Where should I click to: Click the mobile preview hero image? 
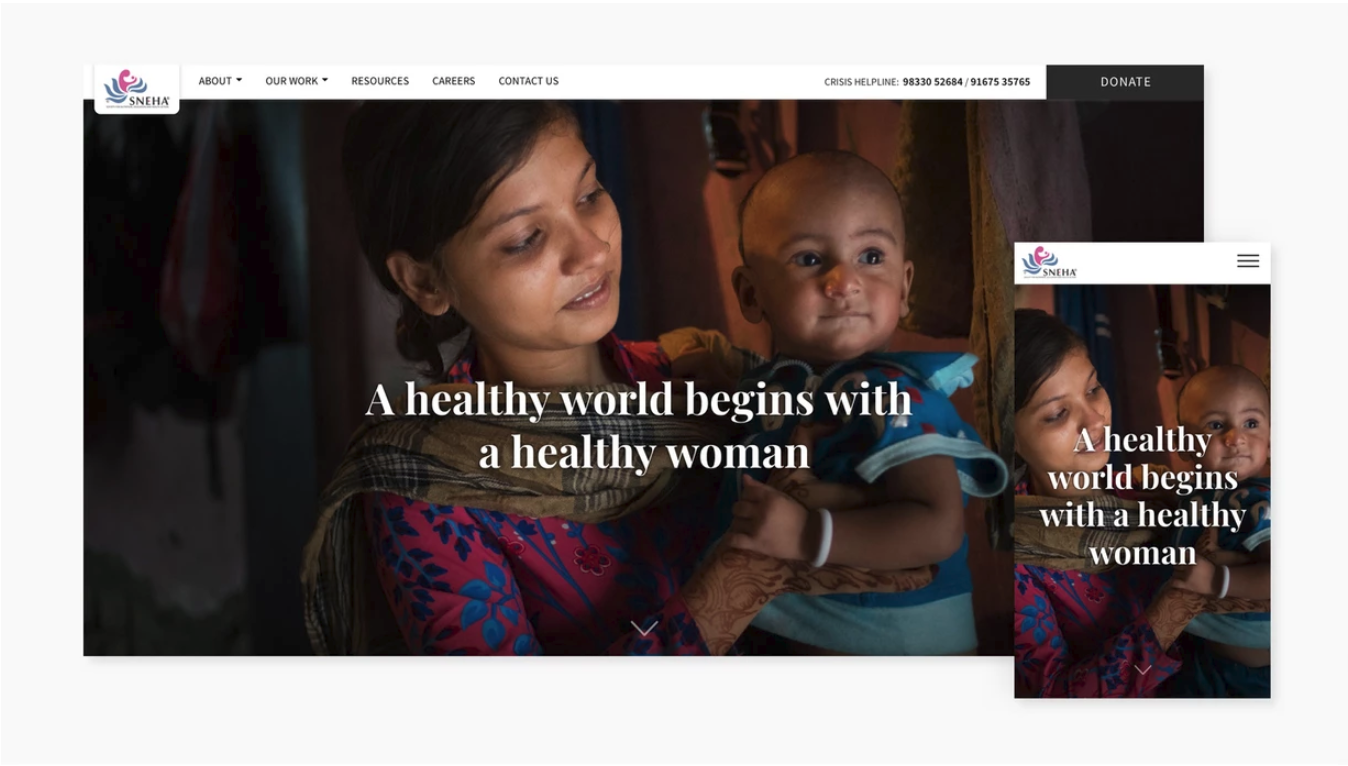pyautogui.click(x=1142, y=491)
